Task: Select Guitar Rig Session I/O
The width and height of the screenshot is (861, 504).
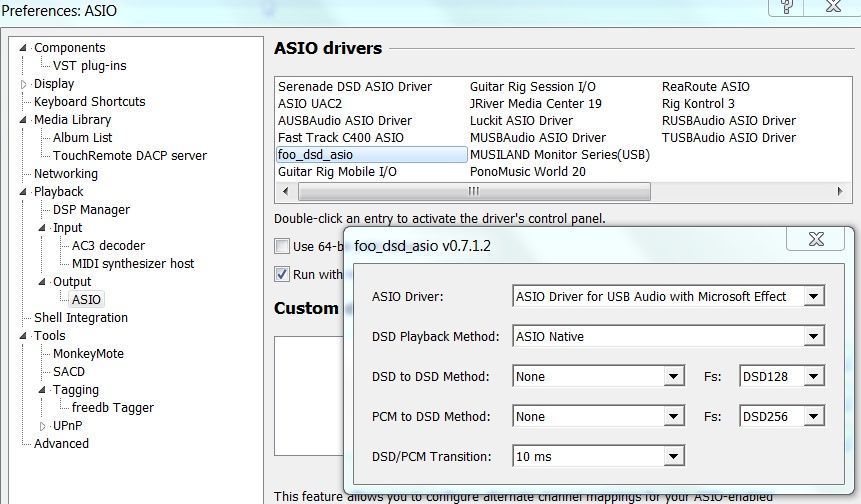Action: pyautogui.click(x=533, y=87)
